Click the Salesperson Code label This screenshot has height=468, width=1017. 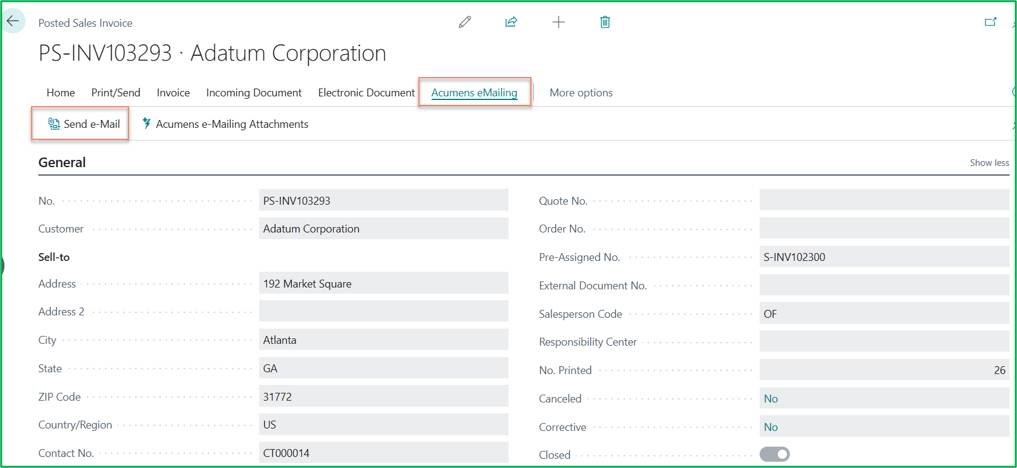coord(580,314)
